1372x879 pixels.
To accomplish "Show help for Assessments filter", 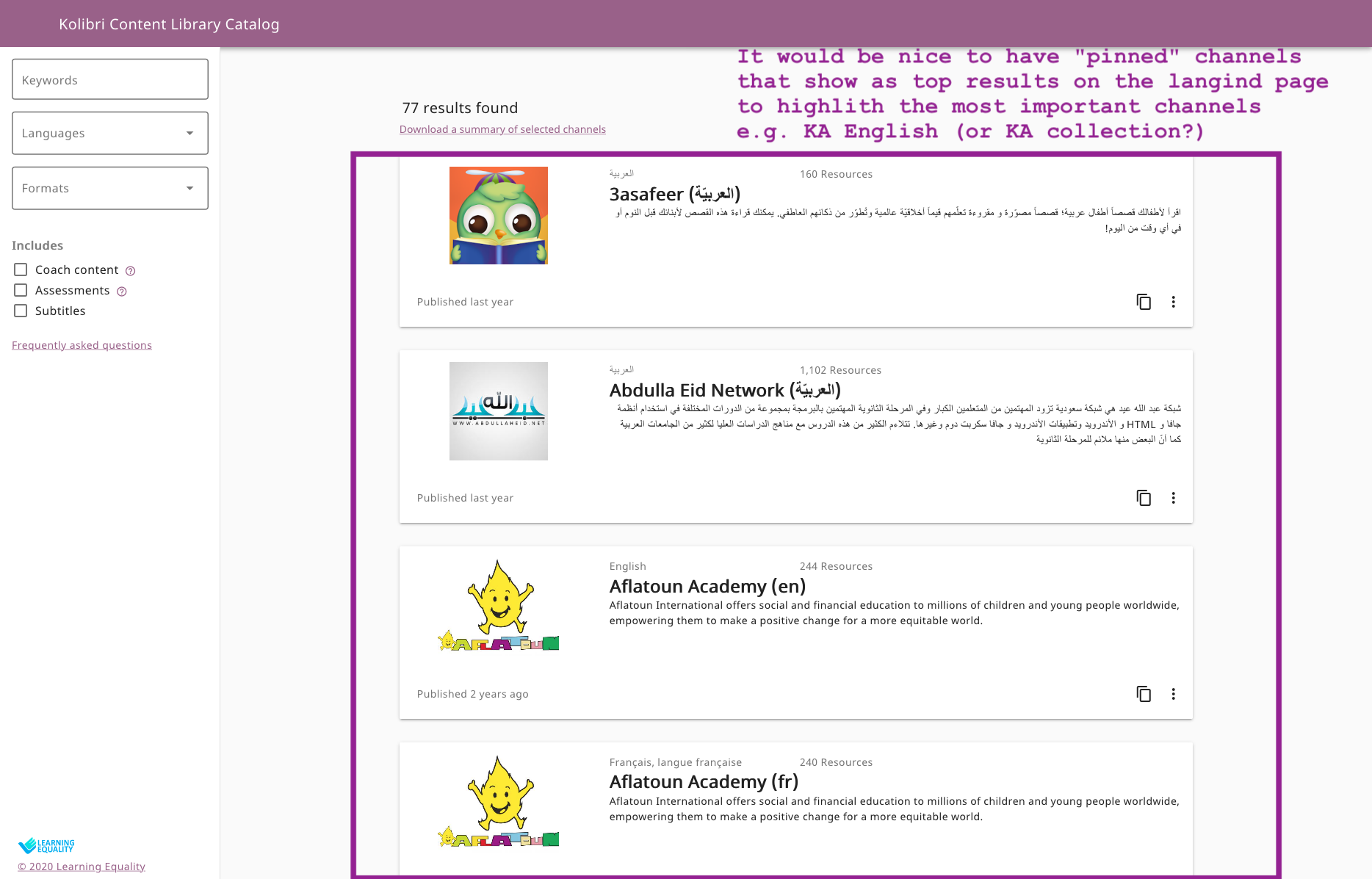I will click(122, 292).
